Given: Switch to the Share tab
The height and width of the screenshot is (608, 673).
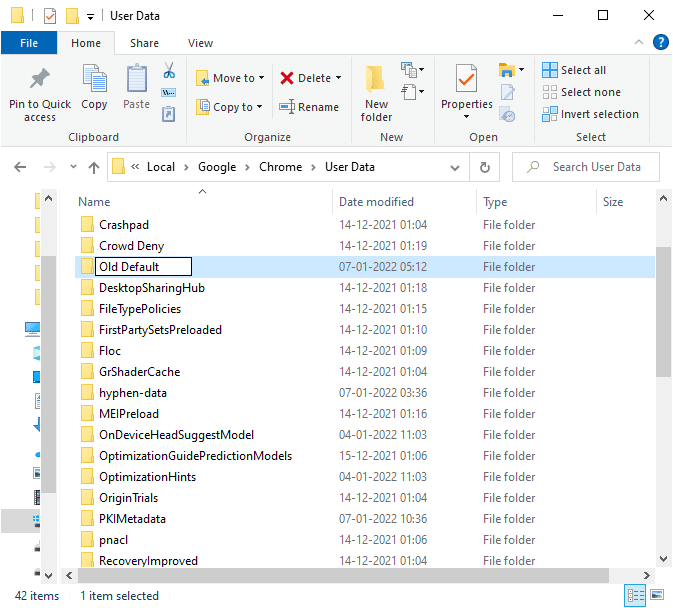Looking at the screenshot, I should (x=144, y=43).
